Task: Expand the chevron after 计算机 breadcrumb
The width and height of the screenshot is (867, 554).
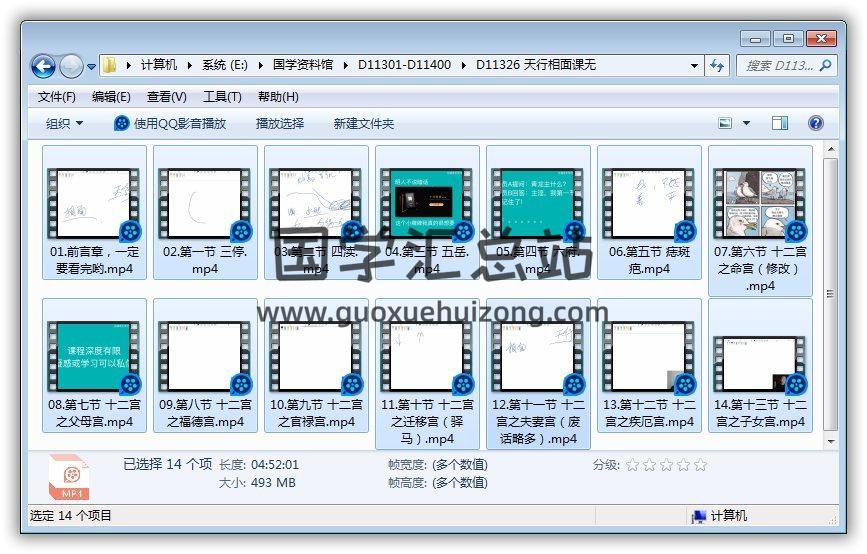Action: pos(190,65)
